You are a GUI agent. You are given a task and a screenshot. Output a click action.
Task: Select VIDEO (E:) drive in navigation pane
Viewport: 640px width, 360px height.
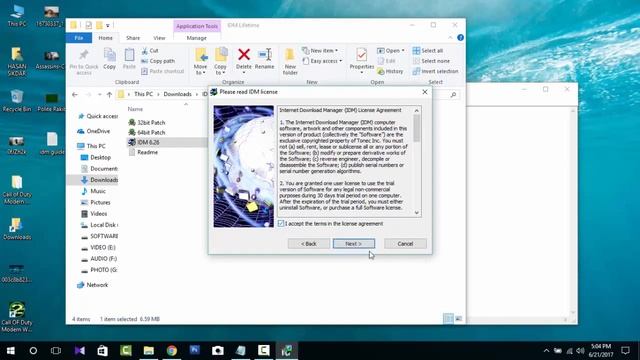99,247
